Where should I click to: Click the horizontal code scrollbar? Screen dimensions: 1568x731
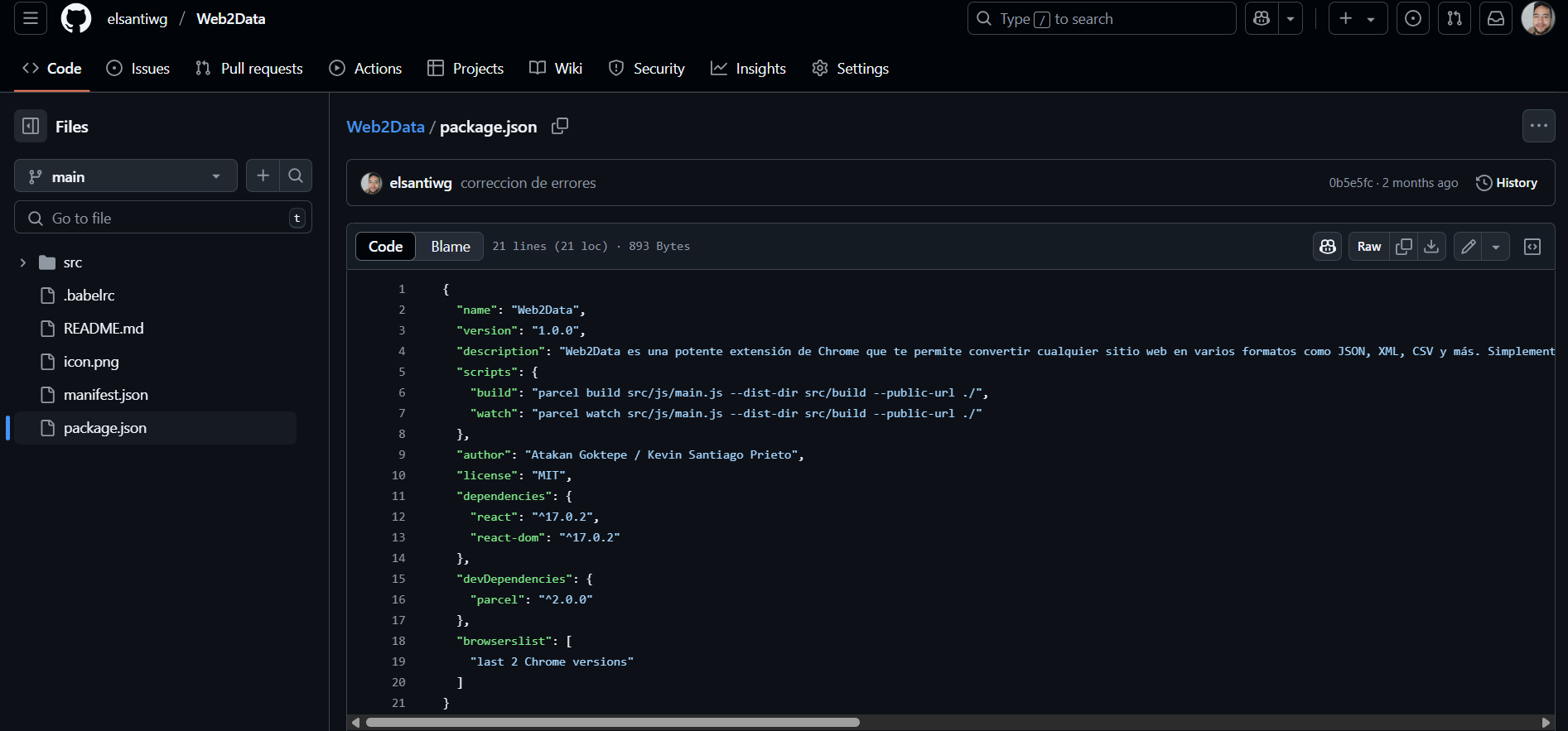pos(613,723)
